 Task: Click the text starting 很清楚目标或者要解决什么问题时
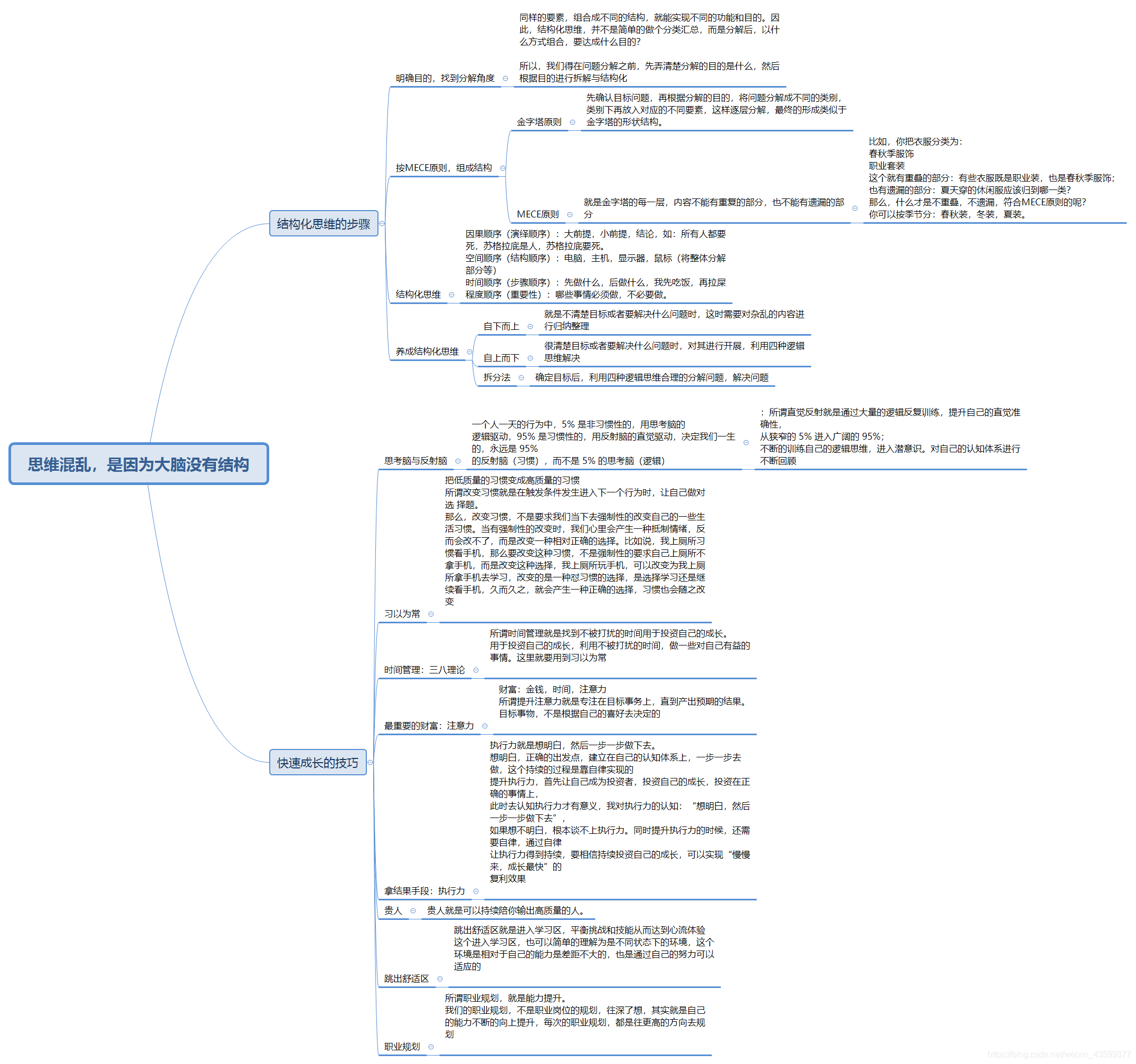[x=674, y=352]
